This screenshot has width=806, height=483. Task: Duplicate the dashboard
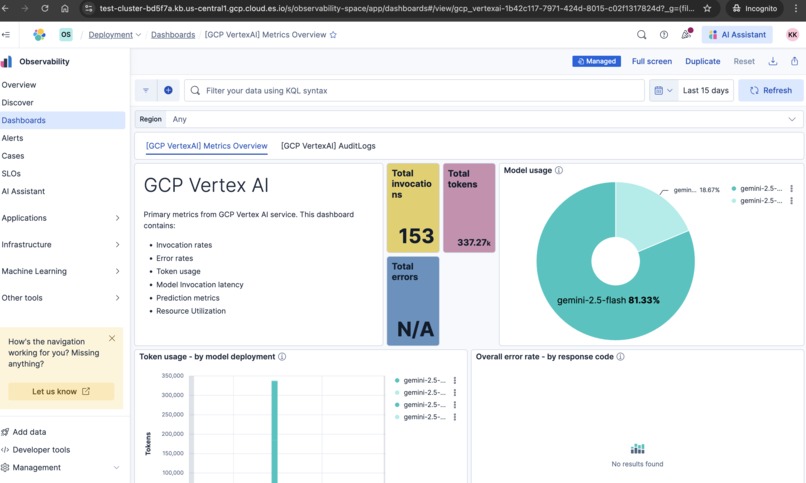pyautogui.click(x=702, y=61)
